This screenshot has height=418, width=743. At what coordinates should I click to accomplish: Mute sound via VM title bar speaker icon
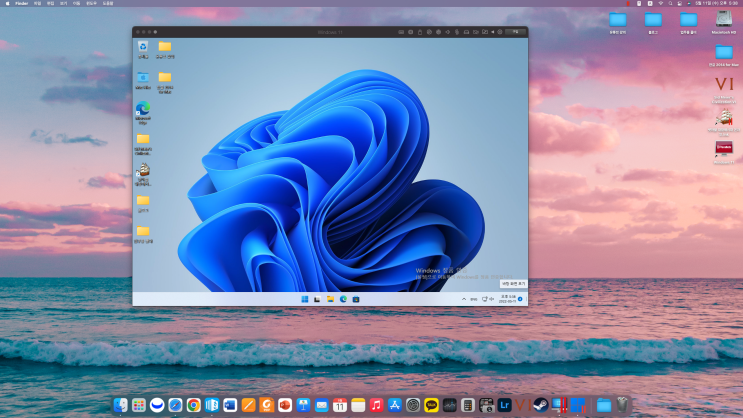tap(492, 32)
